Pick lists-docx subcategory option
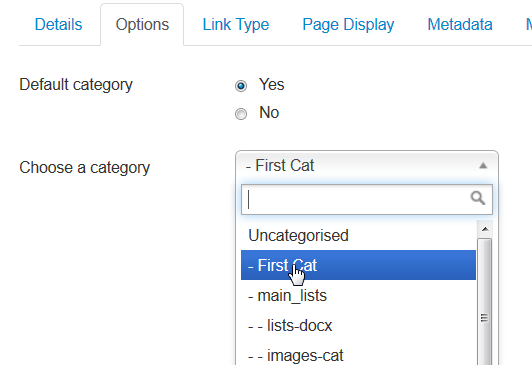The width and height of the screenshot is (532, 365). click(358, 326)
